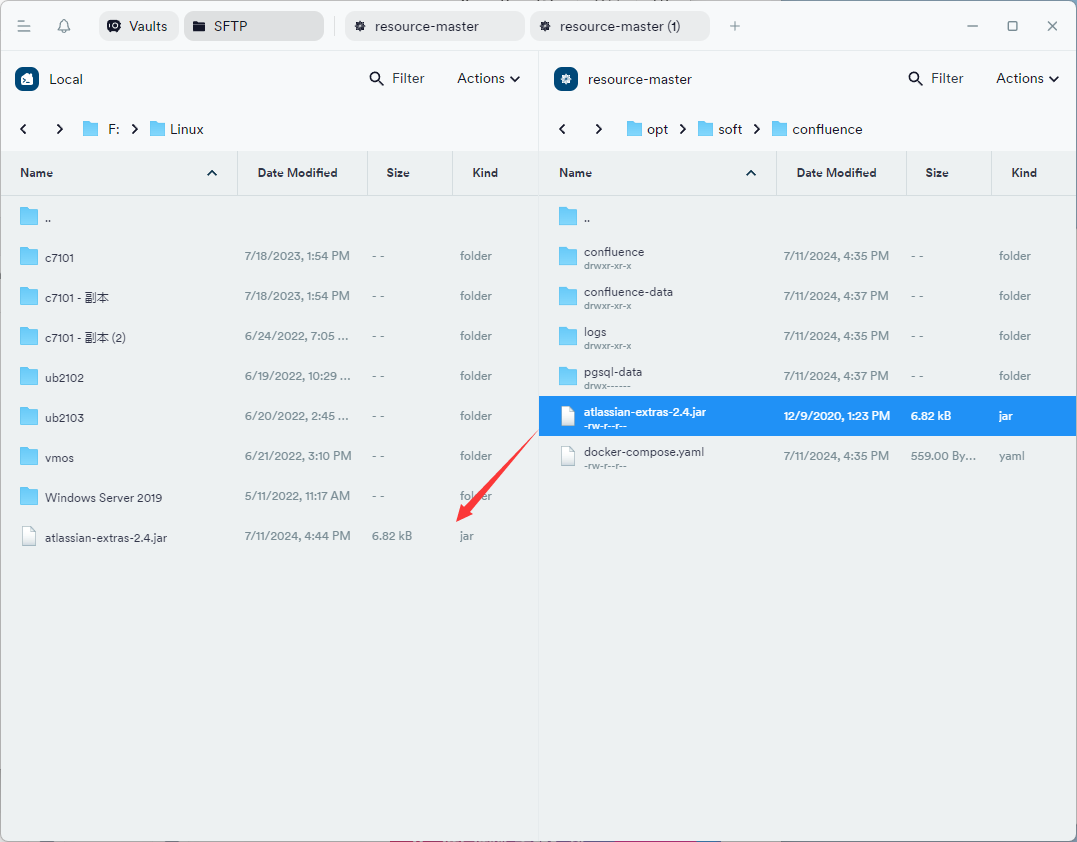Click the confluence breadcrumb folder
1077x842 pixels.
coord(817,129)
